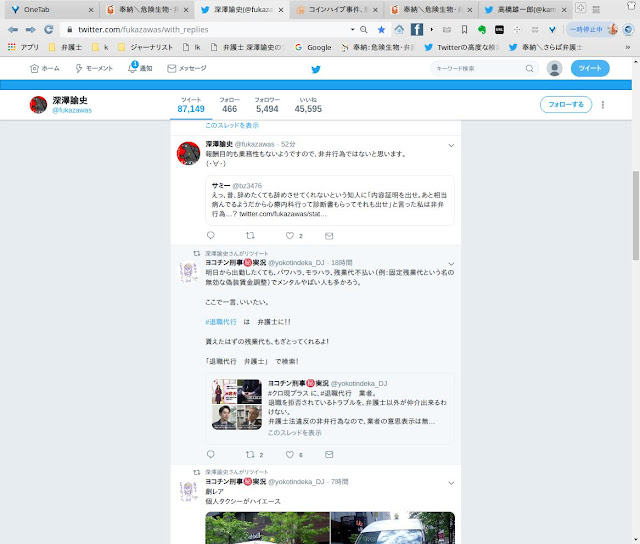The height and width of the screenshot is (544, 640).
Task: Expand the chevron menu on the 7時間 tweet
Action: [451, 483]
